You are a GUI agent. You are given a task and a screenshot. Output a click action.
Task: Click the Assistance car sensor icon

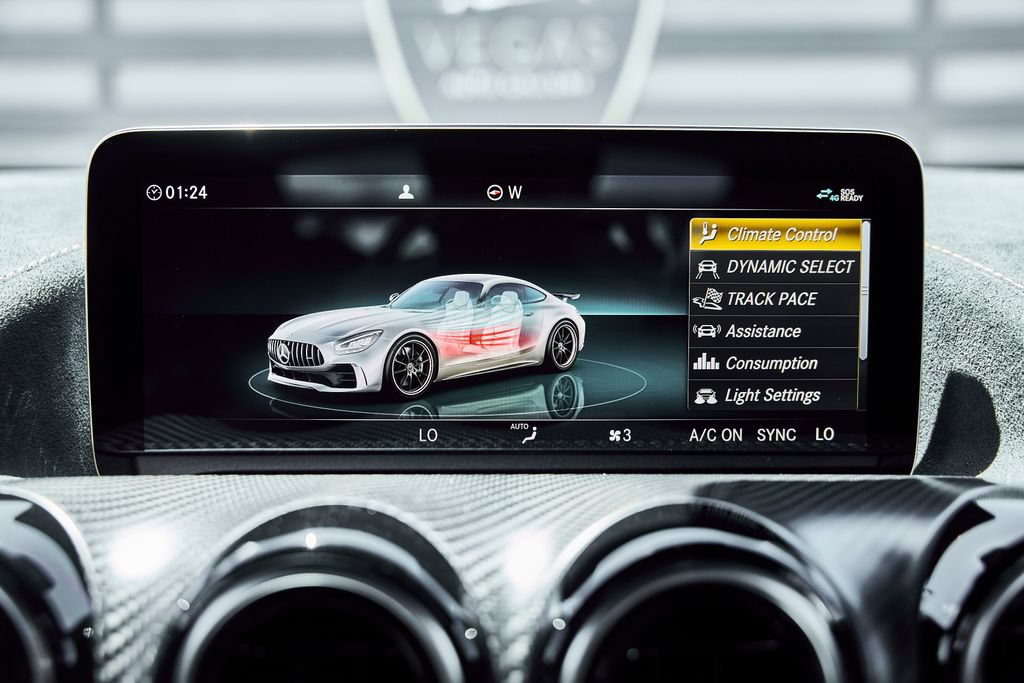click(706, 330)
